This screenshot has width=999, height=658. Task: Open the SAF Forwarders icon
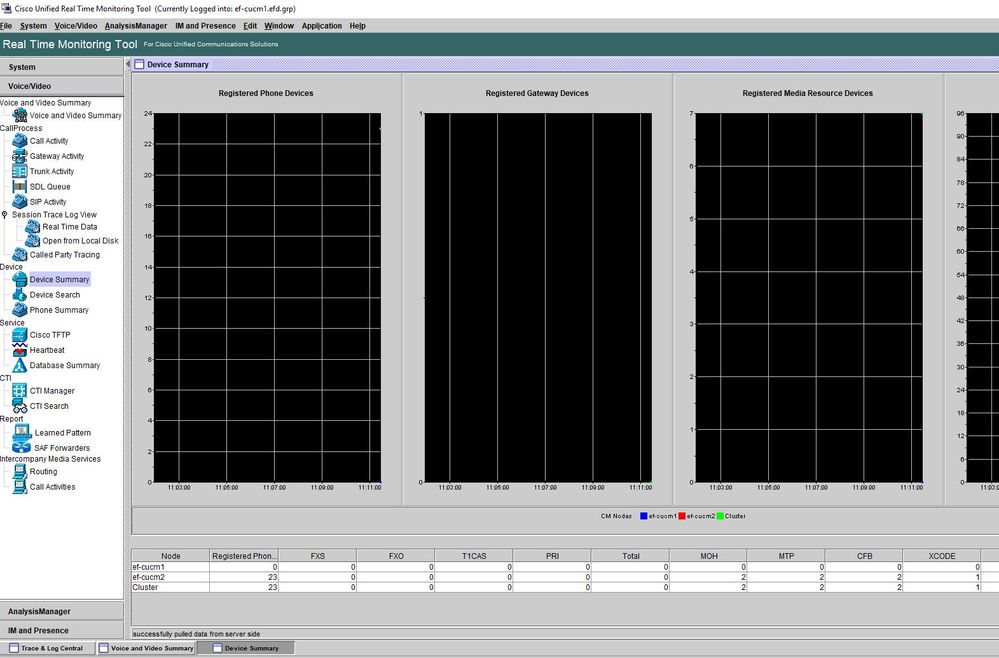[22, 447]
